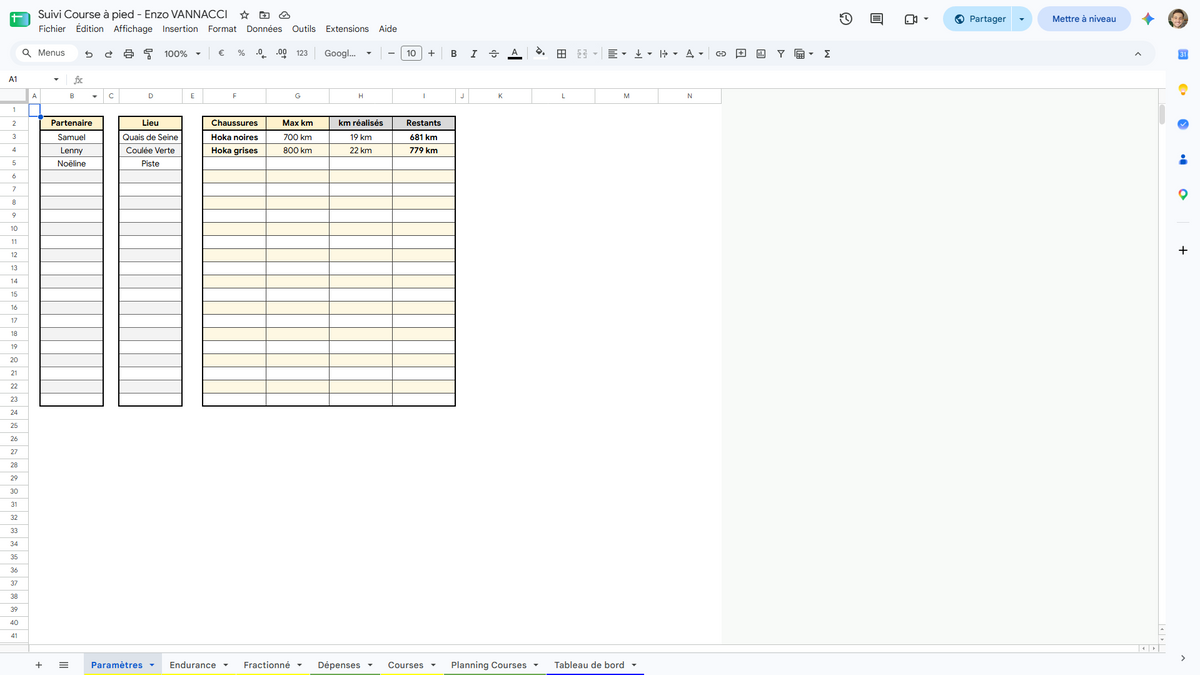Click the Partager button
This screenshot has height=675, width=1200.
[x=979, y=19]
